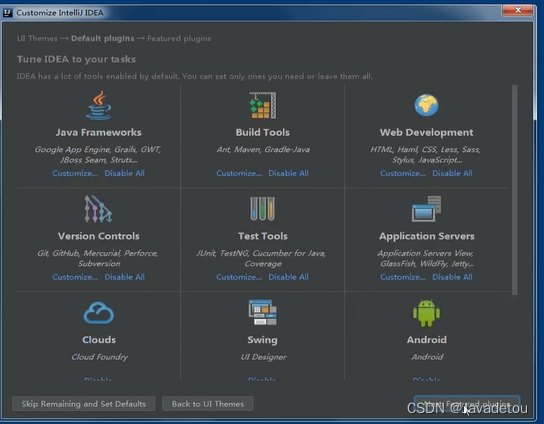The width and height of the screenshot is (544, 424).
Task: Click the Android robot icon
Action: click(426, 313)
